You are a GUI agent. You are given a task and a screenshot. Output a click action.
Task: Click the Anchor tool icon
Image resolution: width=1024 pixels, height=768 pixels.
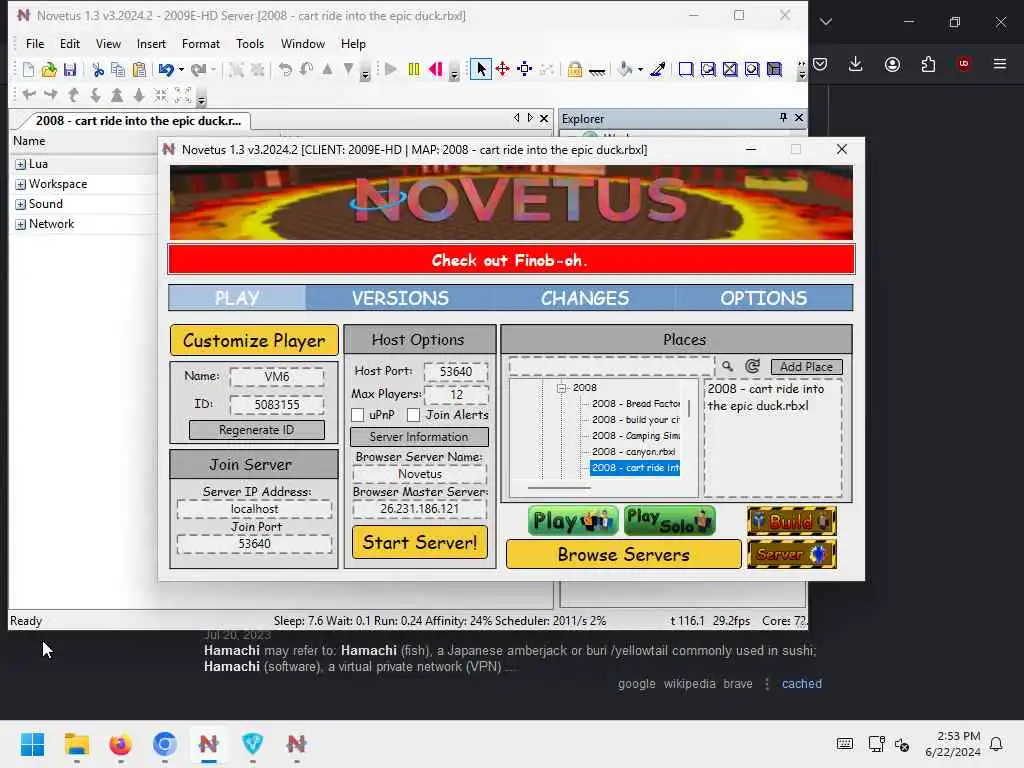tap(597, 71)
